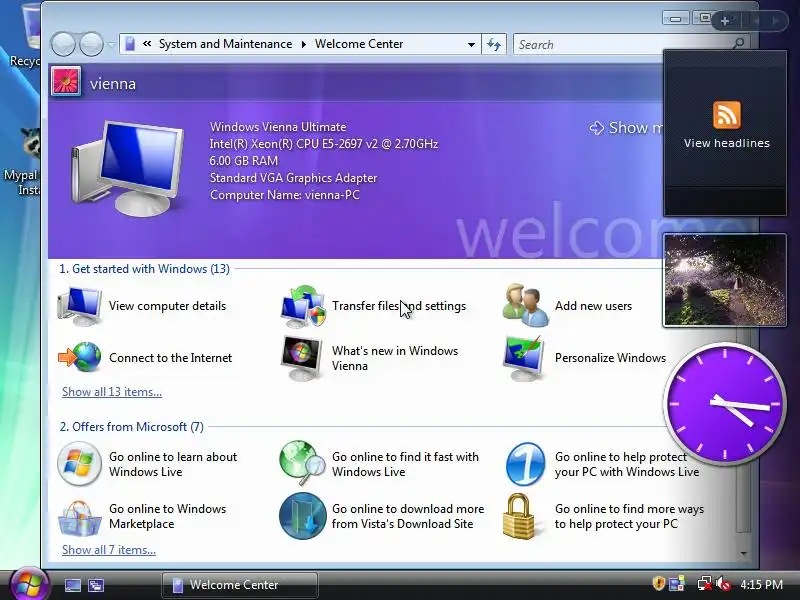This screenshot has height=600, width=800.
Task: Click the Sidebar next gadgets arrow
Action: point(776,21)
